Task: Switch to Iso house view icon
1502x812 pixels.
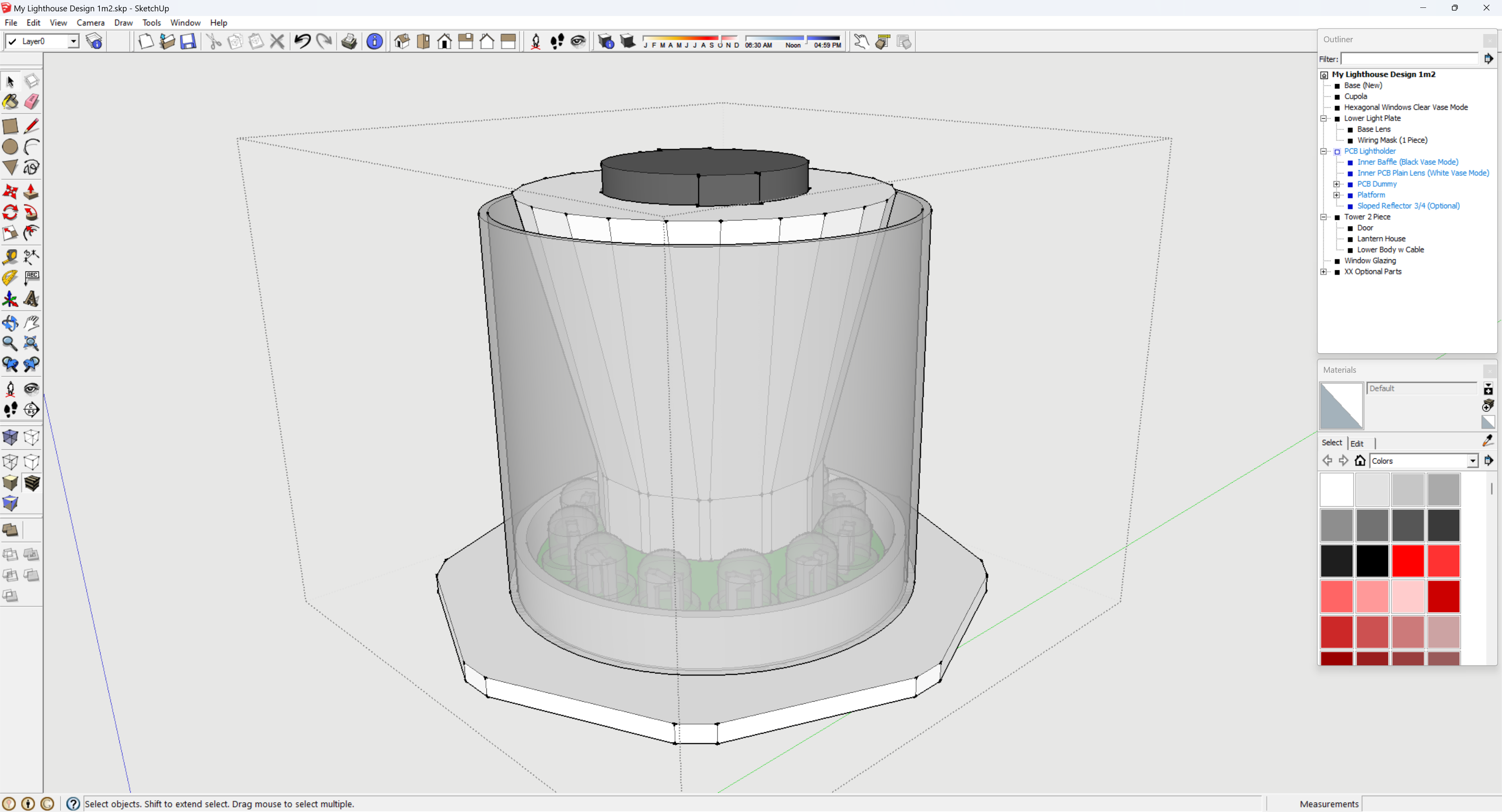Action: pos(402,41)
